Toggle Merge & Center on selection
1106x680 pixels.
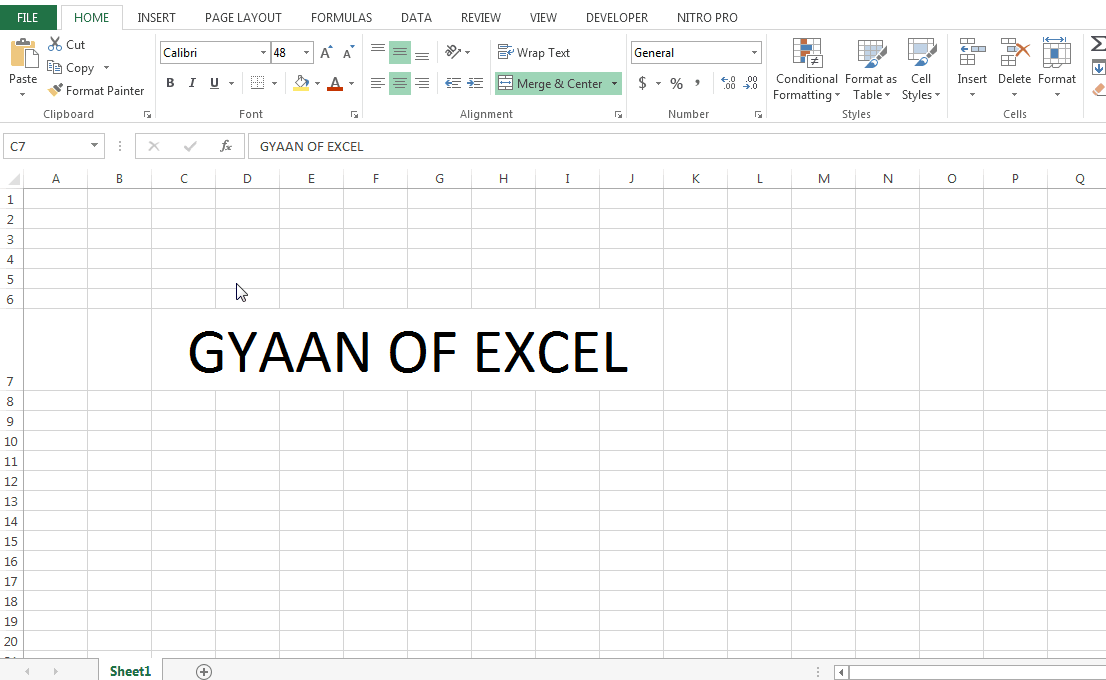click(x=550, y=83)
